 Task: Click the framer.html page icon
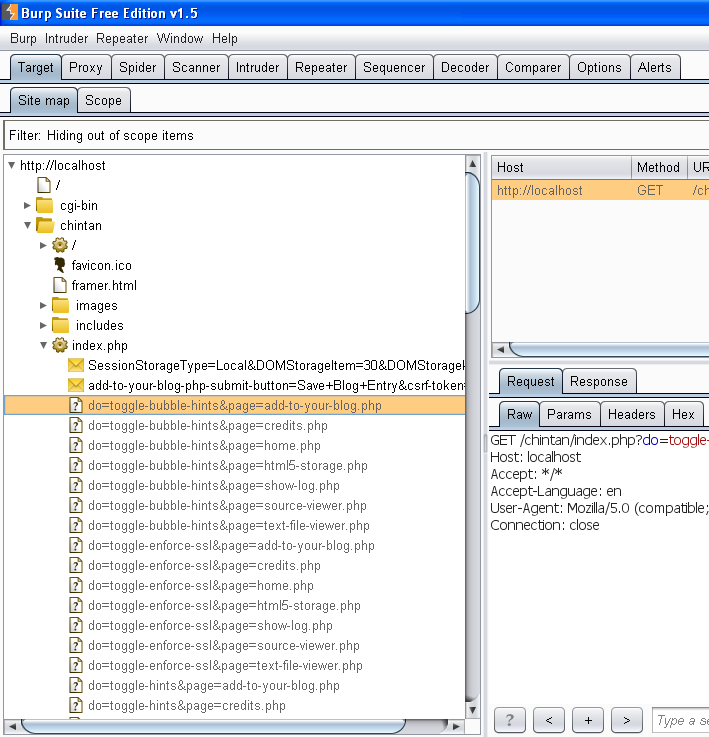click(x=60, y=285)
